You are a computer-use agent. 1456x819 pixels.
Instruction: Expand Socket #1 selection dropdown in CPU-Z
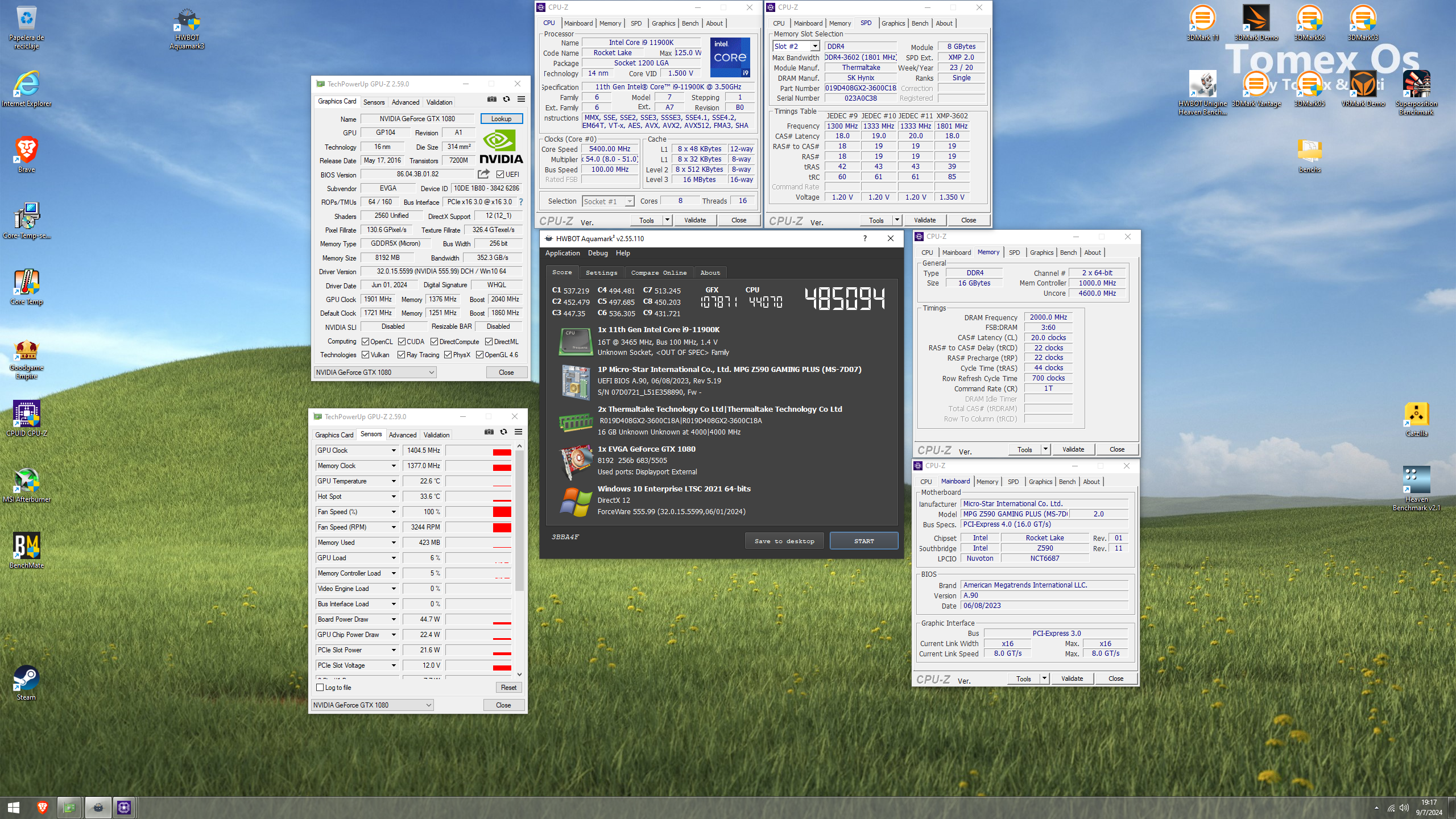click(x=630, y=201)
